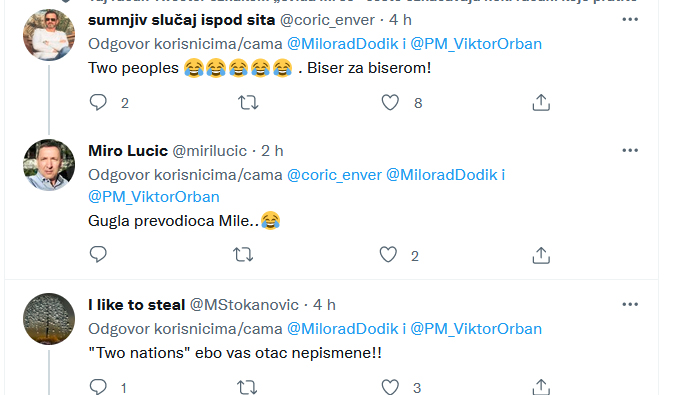The width and height of the screenshot is (677, 395).
Task: Share Miro Lucic's tweet
Action: [541, 256]
